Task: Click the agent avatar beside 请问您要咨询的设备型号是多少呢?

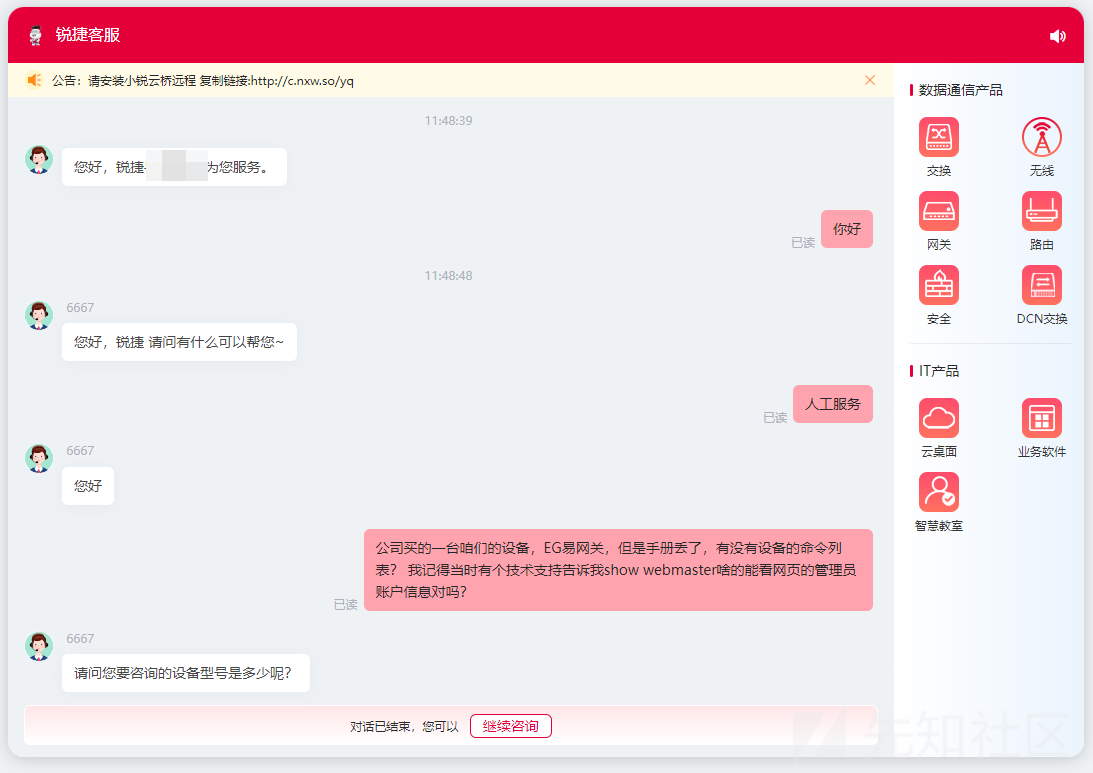Action: click(39, 647)
